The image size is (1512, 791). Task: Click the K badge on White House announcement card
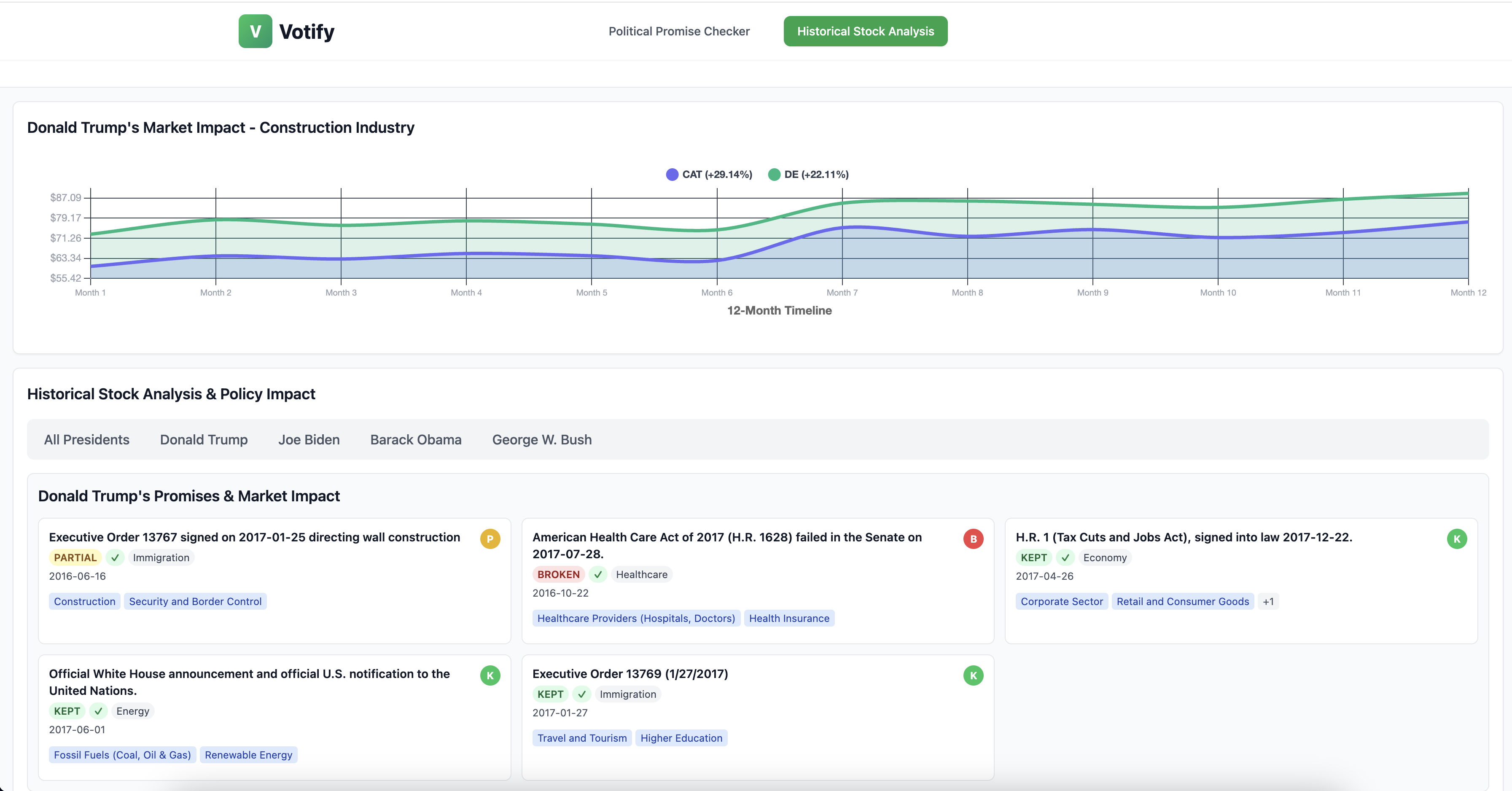(490, 675)
